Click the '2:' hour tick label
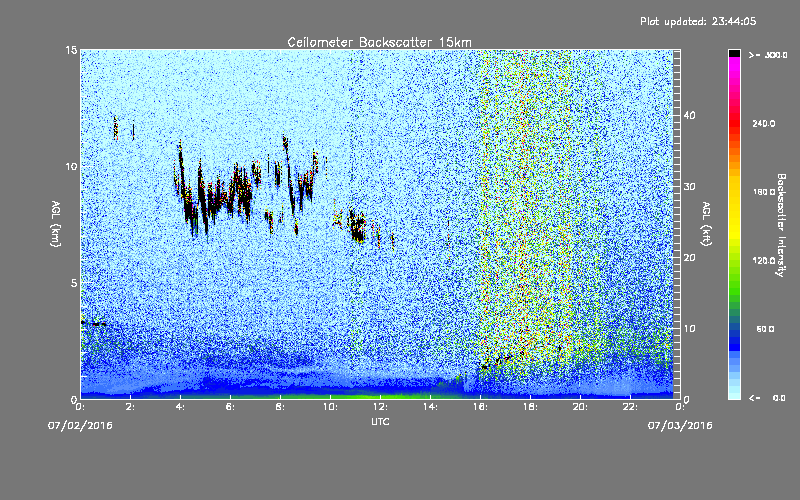 (x=131, y=406)
